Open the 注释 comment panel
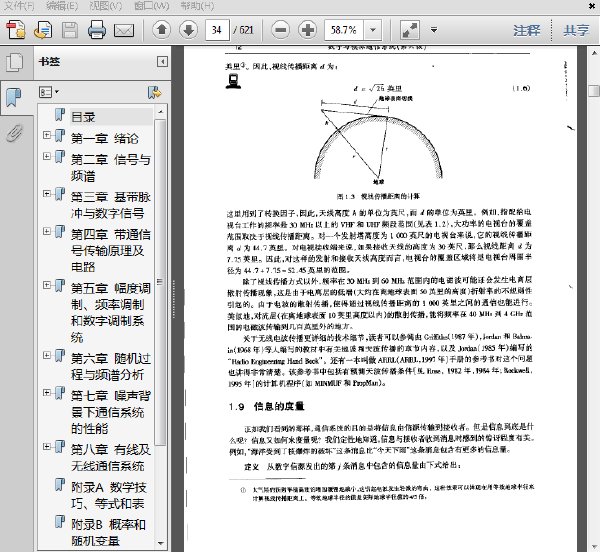Viewport: 600px width, 552px height. click(527, 30)
